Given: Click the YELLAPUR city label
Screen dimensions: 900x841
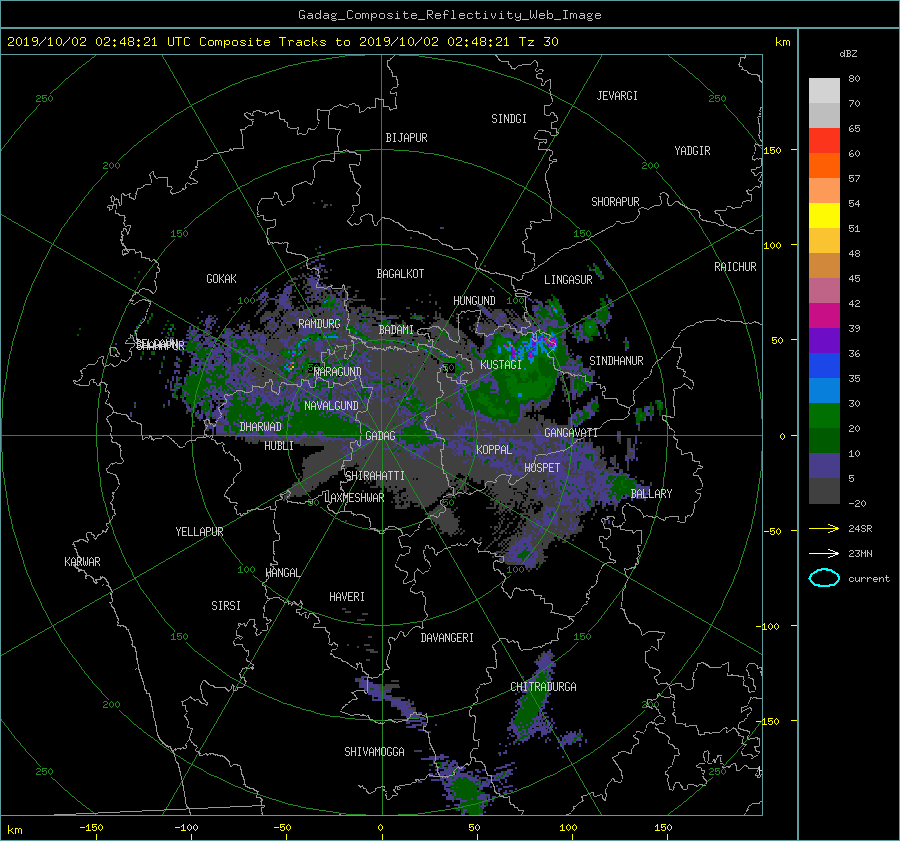Looking at the screenshot, I should [x=199, y=532].
